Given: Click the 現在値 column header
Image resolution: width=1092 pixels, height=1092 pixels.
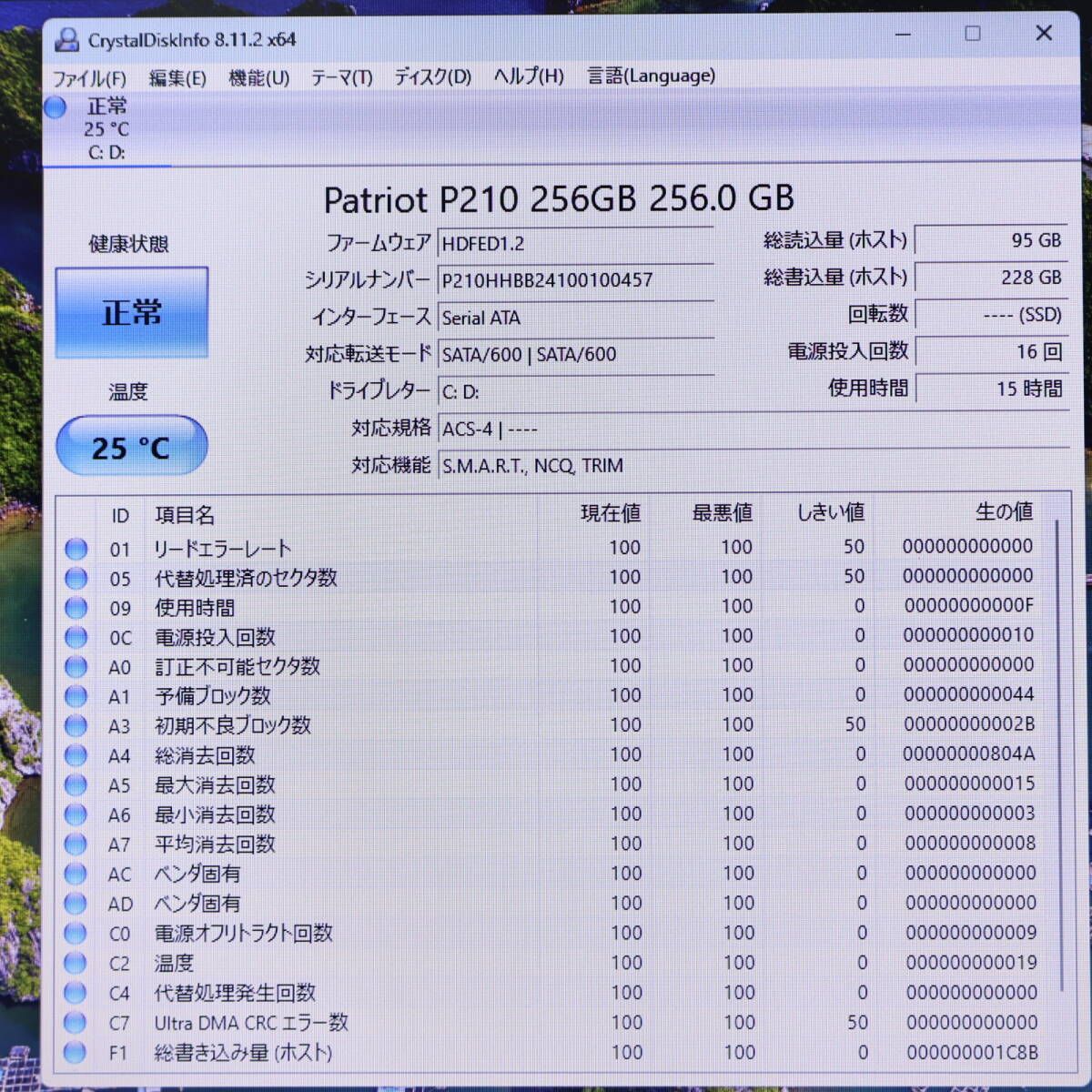Looking at the screenshot, I should [611, 513].
